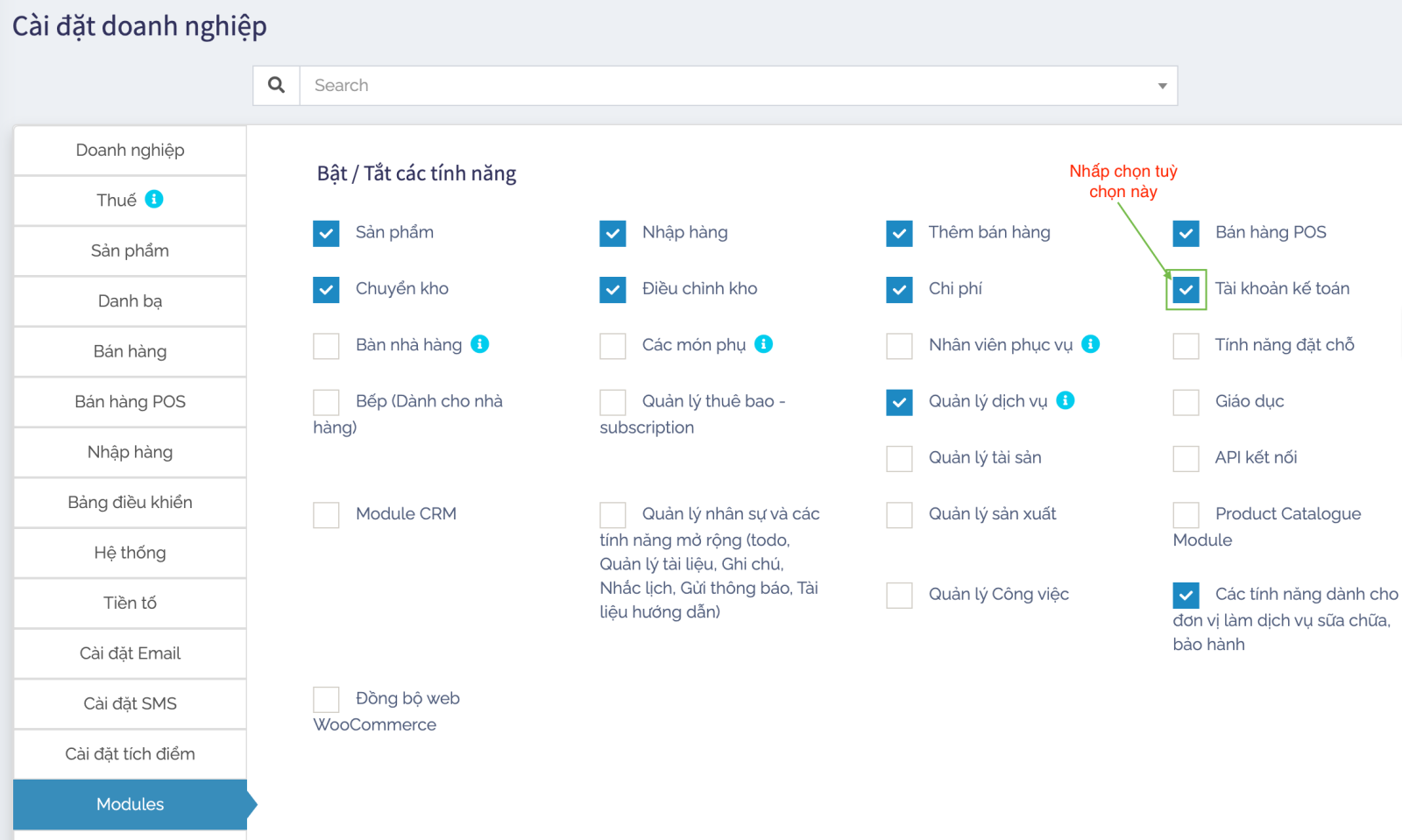Open the Doanh nghiệp settings tab

pos(130,150)
